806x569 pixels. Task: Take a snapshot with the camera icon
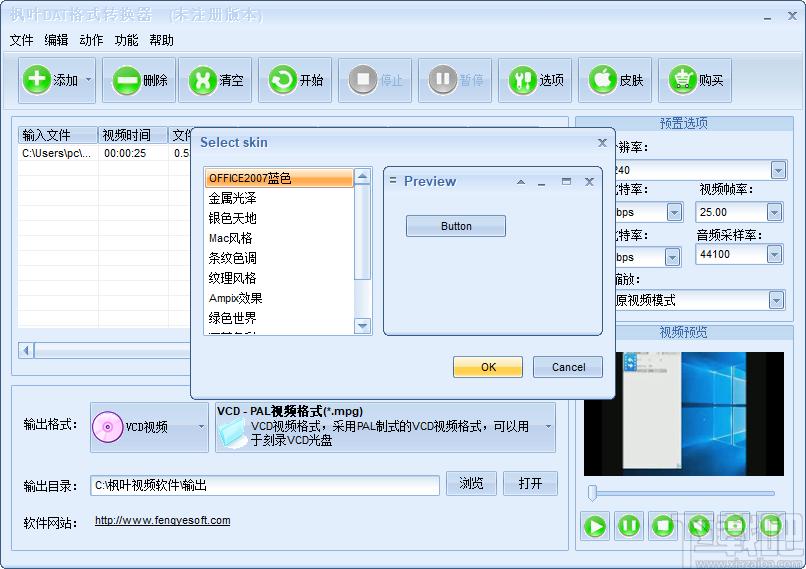pyautogui.click(x=734, y=526)
